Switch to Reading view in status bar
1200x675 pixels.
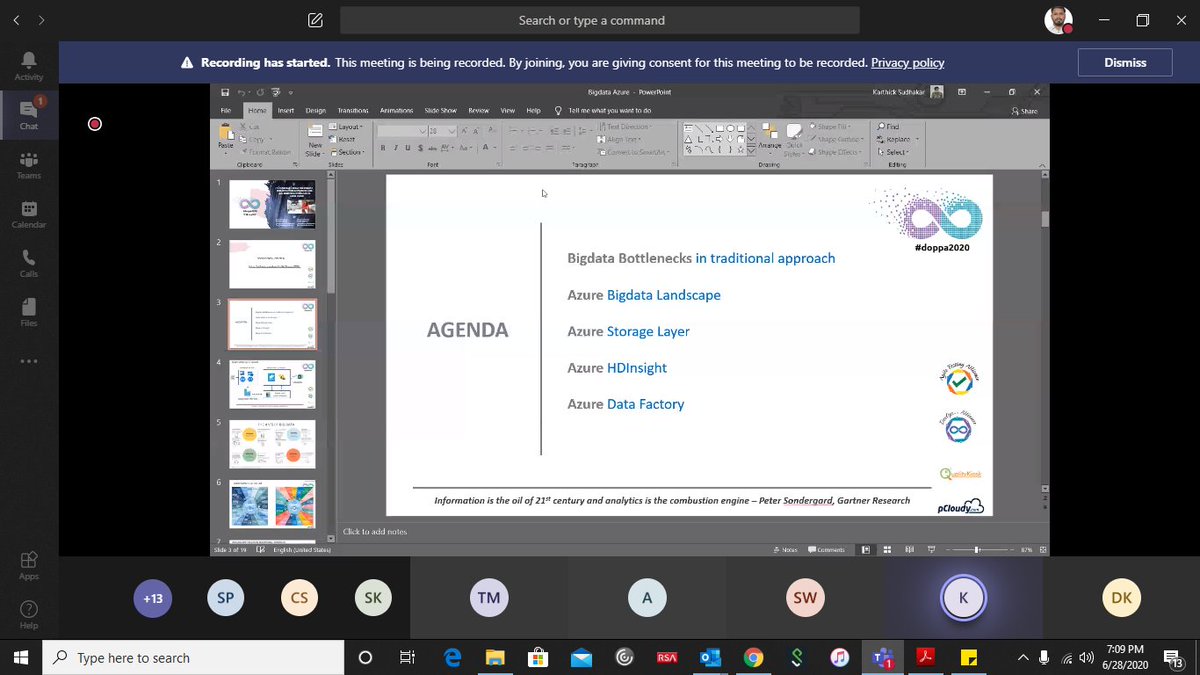(909, 549)
